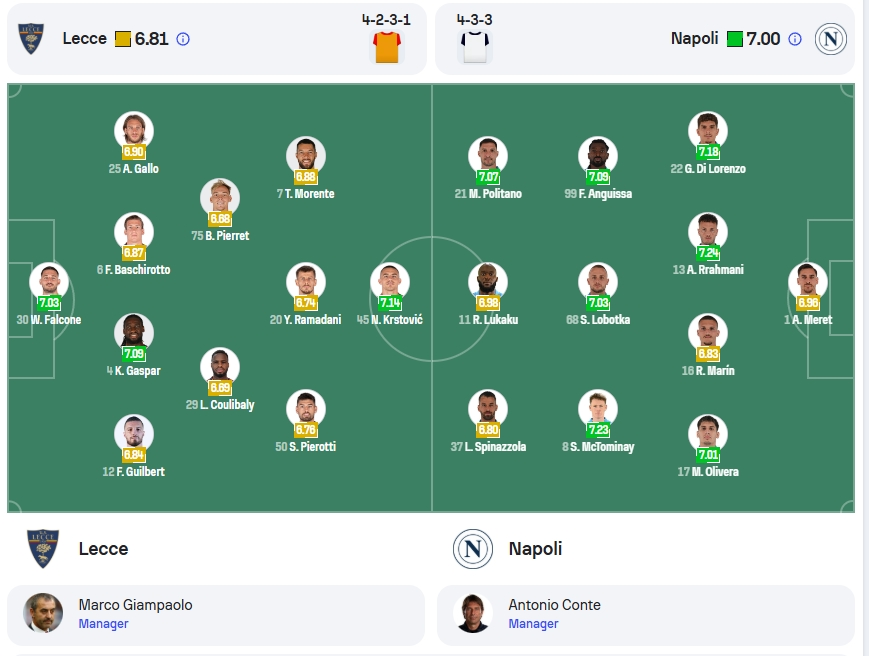Open N. Krstović player avatar
Image resolution: width=869 pixels, height=656 pixels.
pyautogui.click(x=390, y=281)
